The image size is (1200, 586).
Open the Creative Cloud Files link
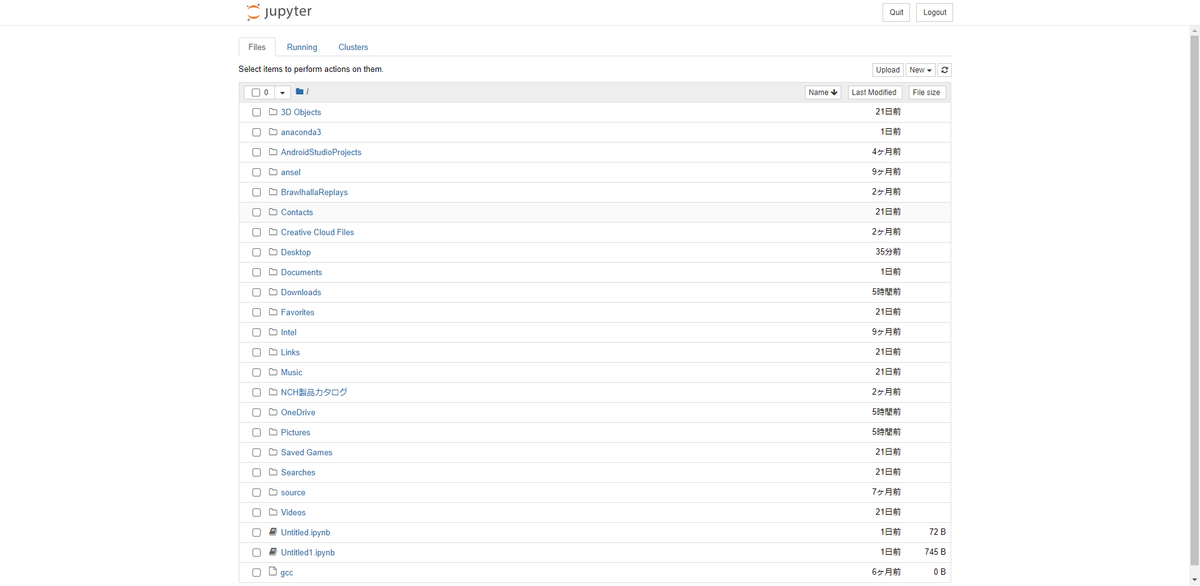click(x=317, y=232)
